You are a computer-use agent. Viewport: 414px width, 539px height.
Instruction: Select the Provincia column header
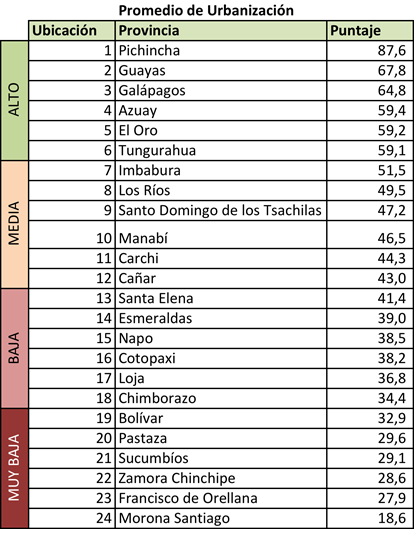[x=221, y=31]
